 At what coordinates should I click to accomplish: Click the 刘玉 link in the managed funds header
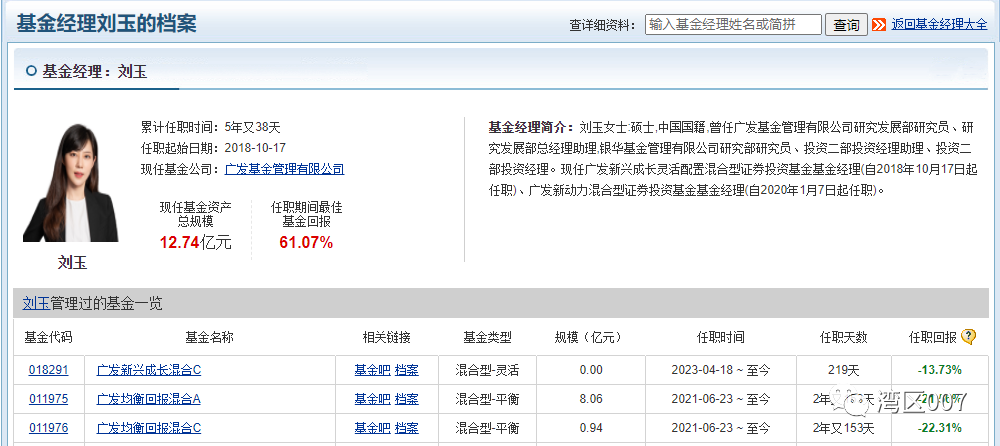pos(36,304)
